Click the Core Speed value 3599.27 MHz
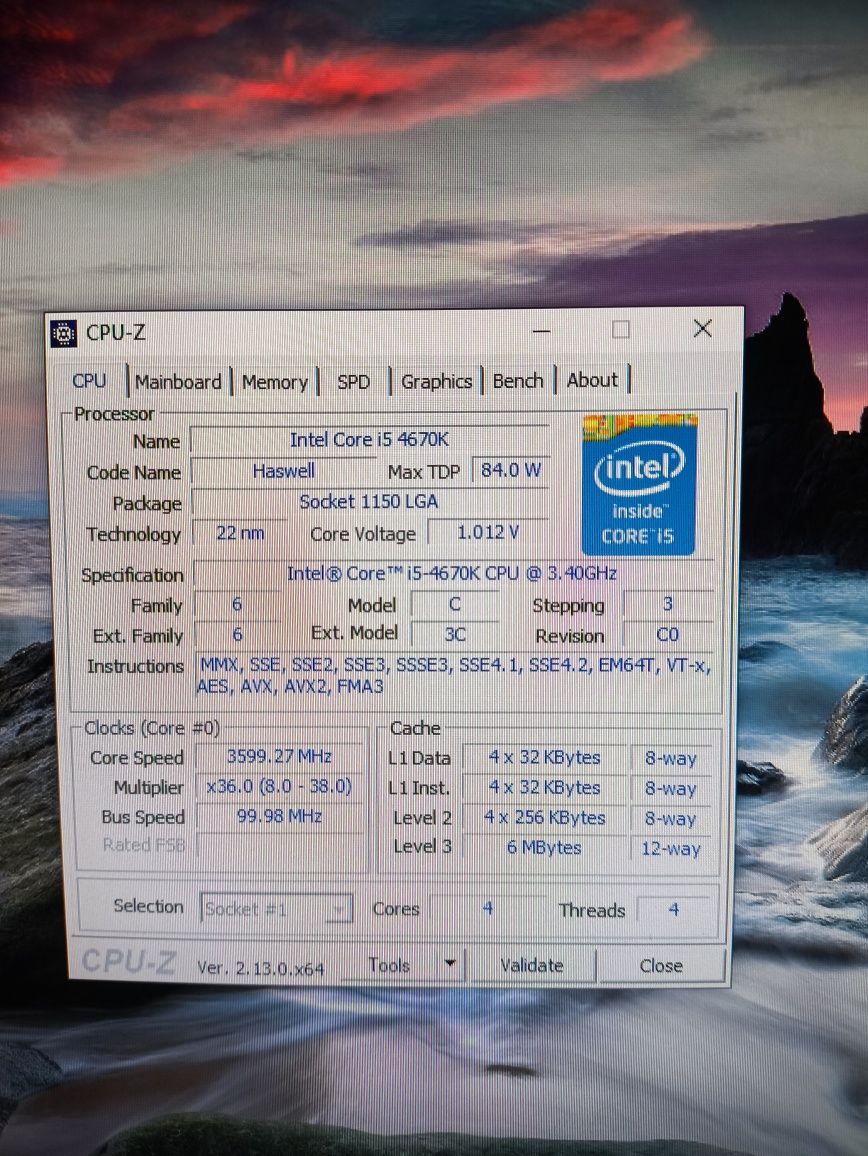Viewport: 868px width, 1156px height. click(280, 756)
